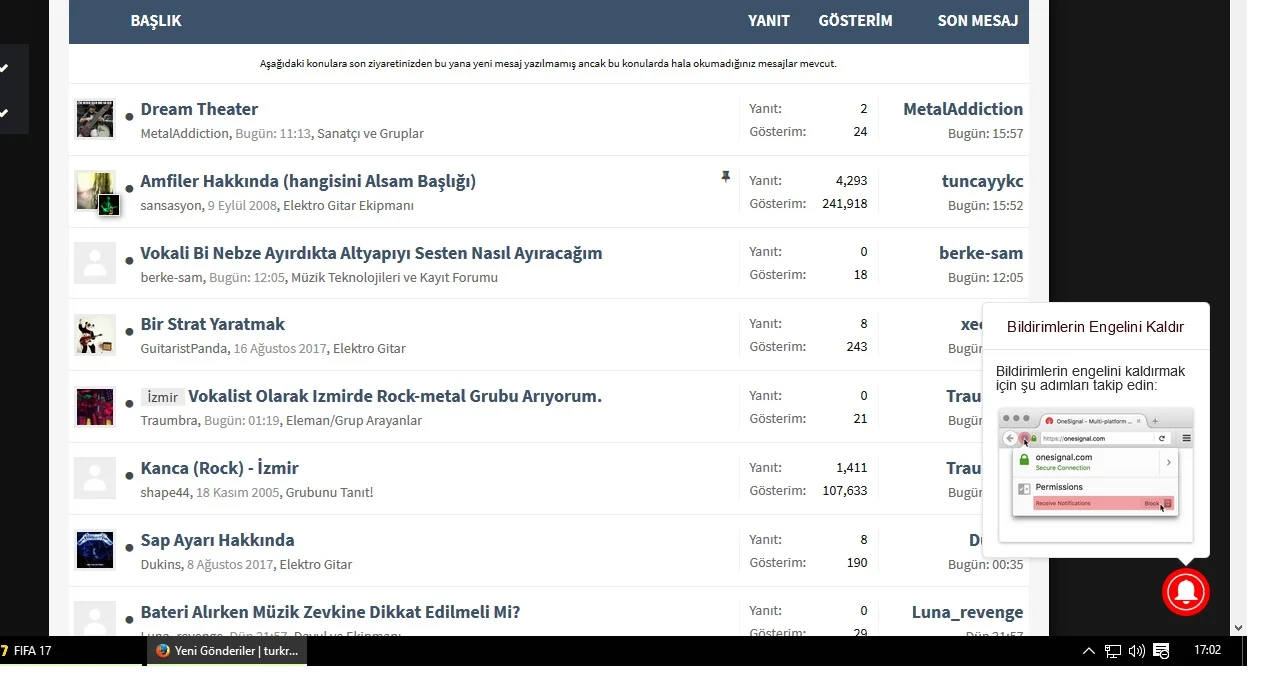The height and width of the screenshot is (675, 1262).
Task: Open Dream Theater thread title
Action: (x=199, y=109)
